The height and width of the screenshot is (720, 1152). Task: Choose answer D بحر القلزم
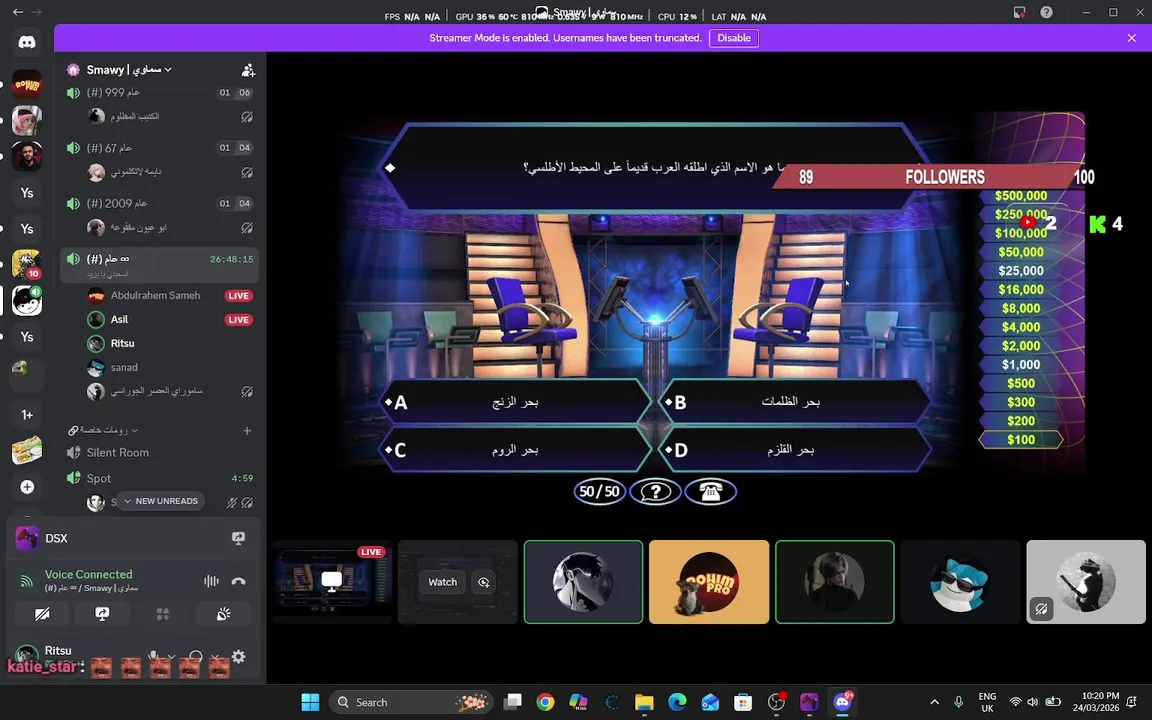[x=796, y=450]
